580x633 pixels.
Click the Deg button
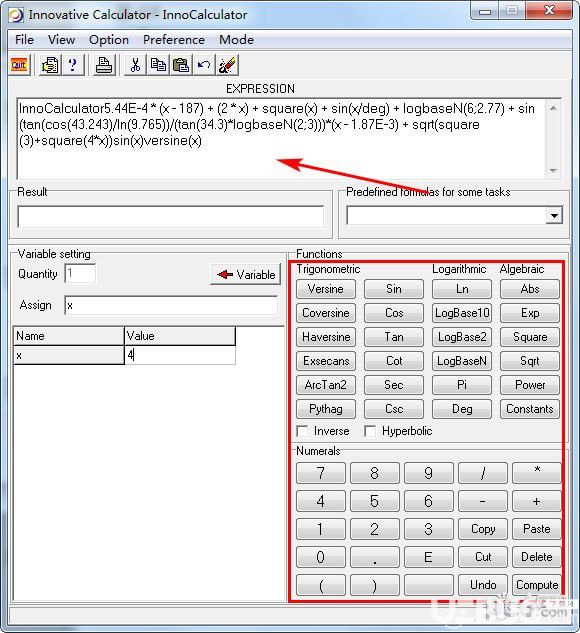(462, 409)
